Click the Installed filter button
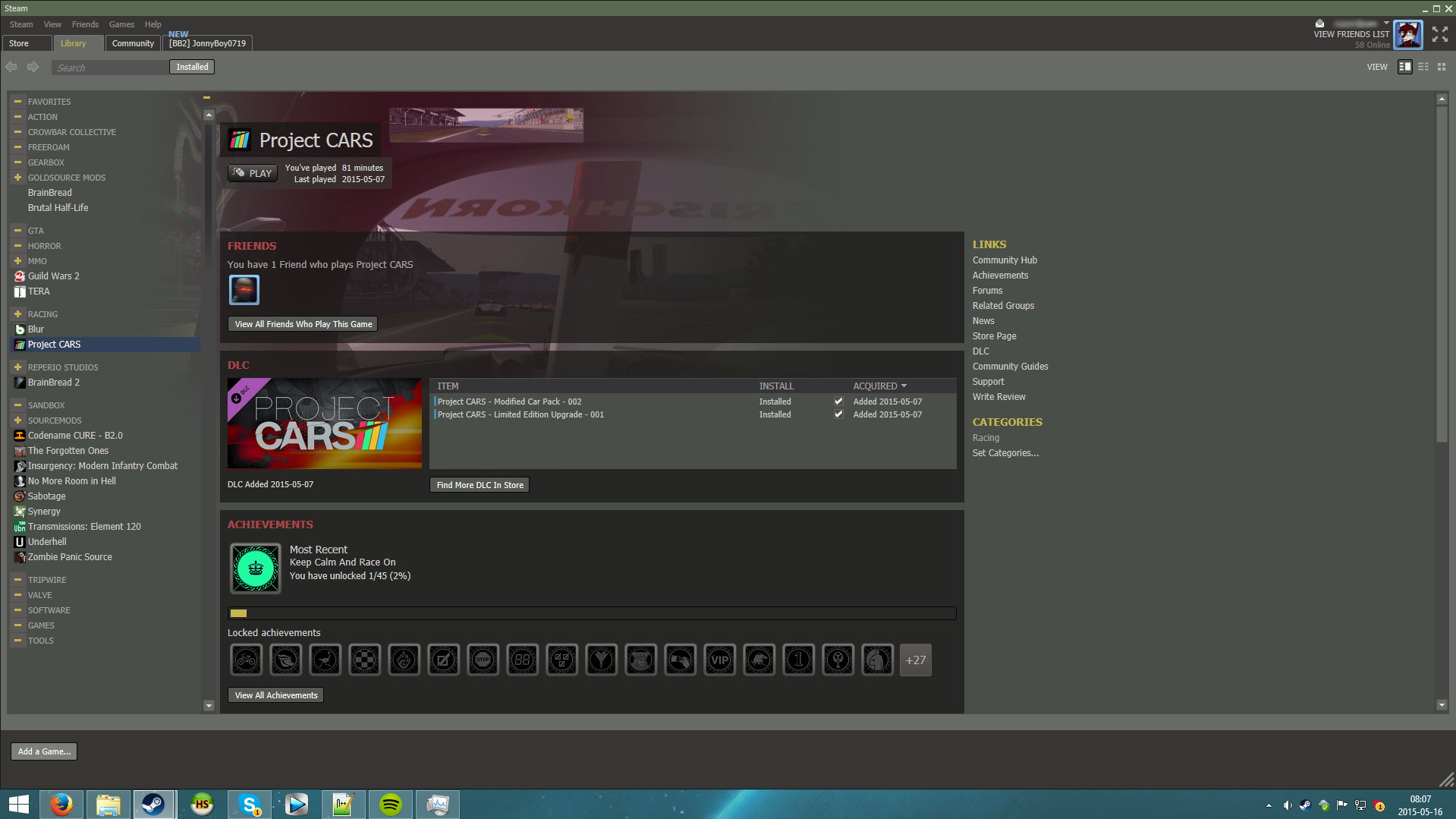The image size is (1456, 819). pos(192,67)
